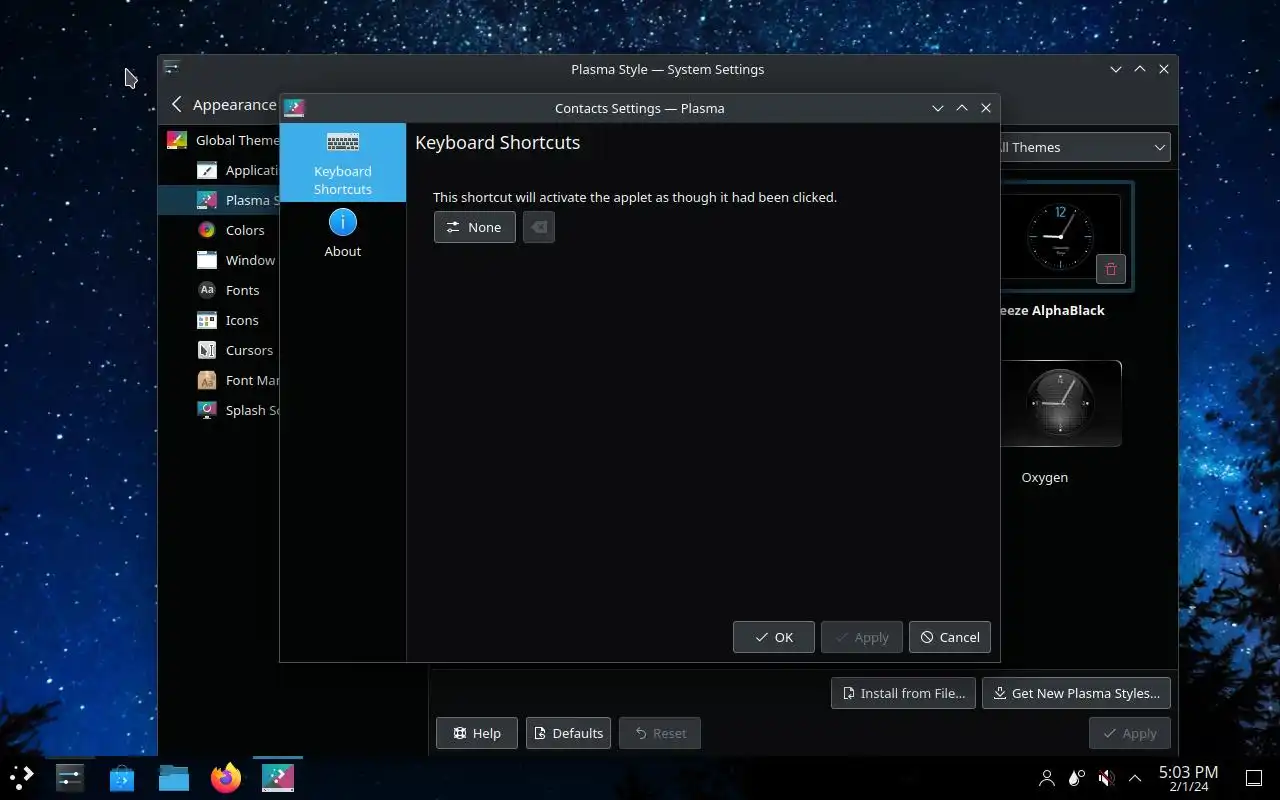The height and width of the screenshot is (800, 1280).
Task: Open Colors settings in sidebar
Action: 220,230
